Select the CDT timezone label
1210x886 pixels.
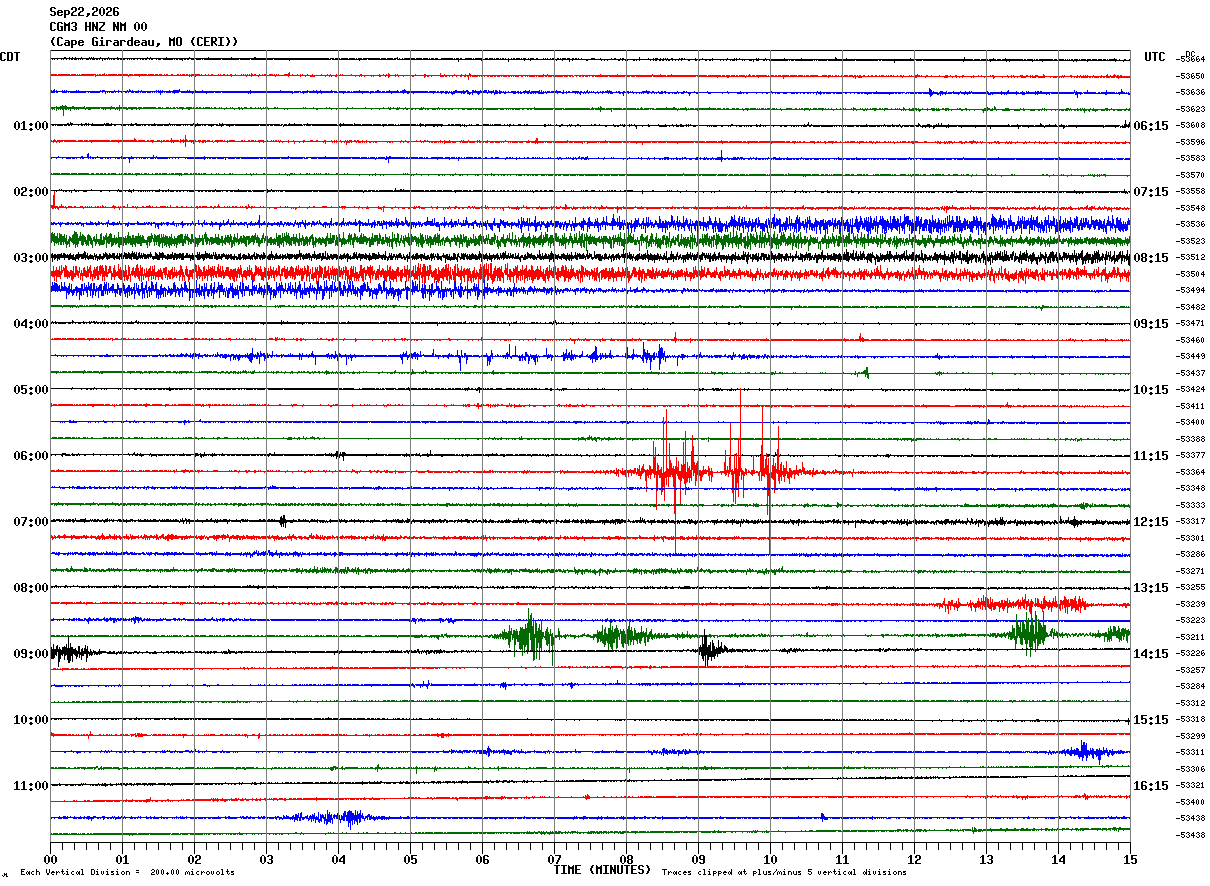[x=10, y=57]
